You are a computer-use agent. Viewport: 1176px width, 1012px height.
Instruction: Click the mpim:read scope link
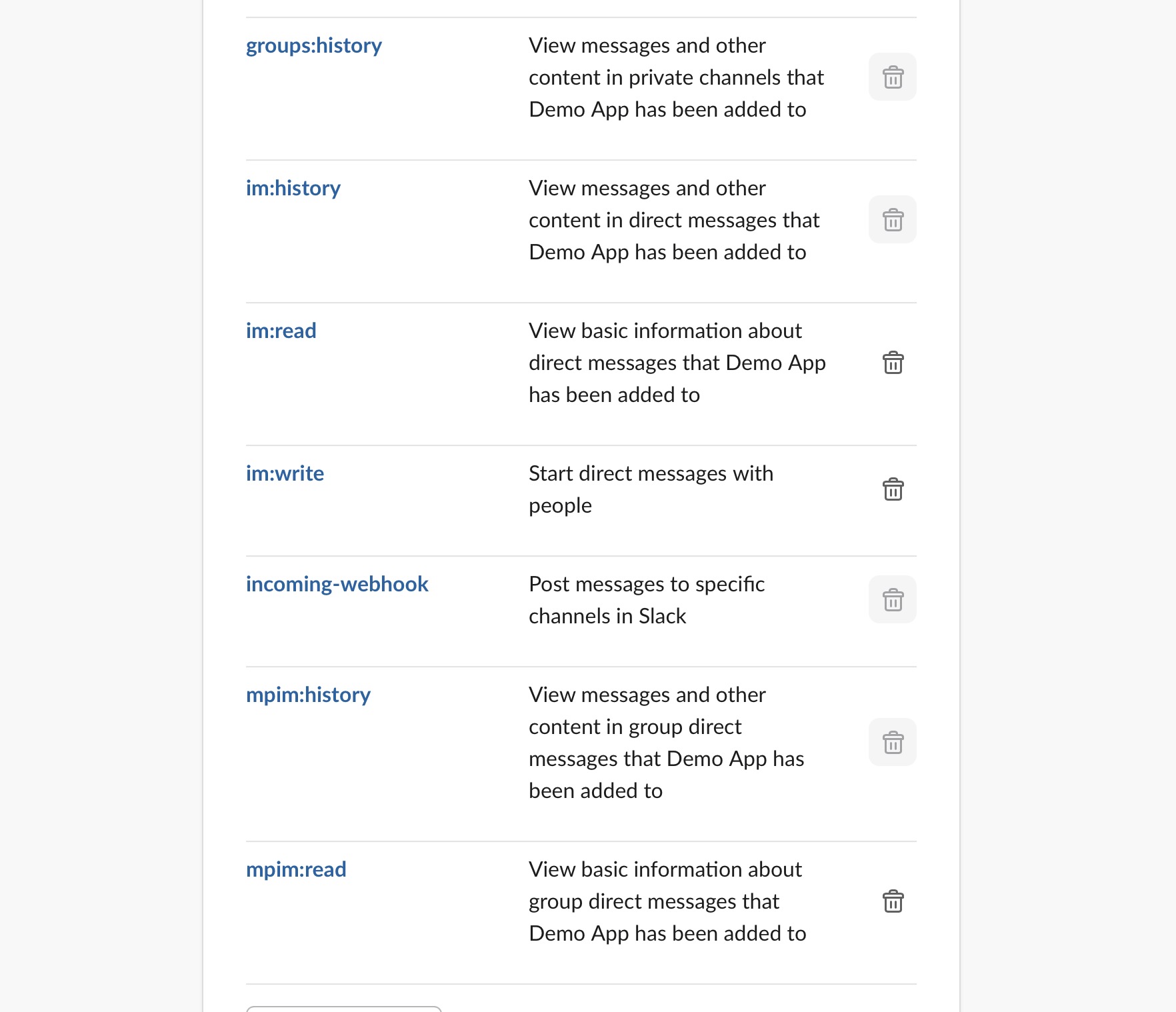pyautogui.click(x=296, y=869)
